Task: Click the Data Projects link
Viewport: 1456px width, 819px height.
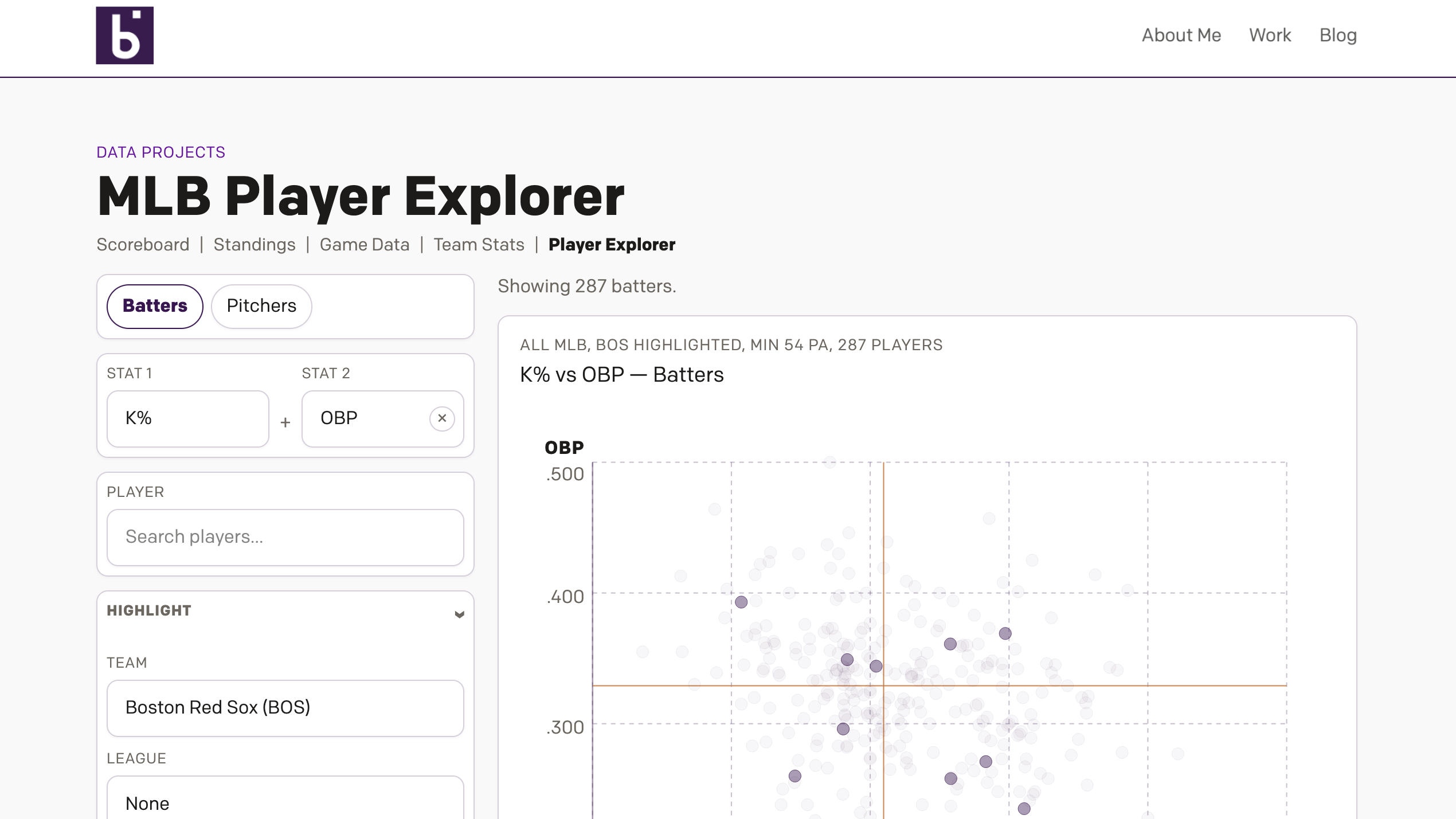Action: 161,152
